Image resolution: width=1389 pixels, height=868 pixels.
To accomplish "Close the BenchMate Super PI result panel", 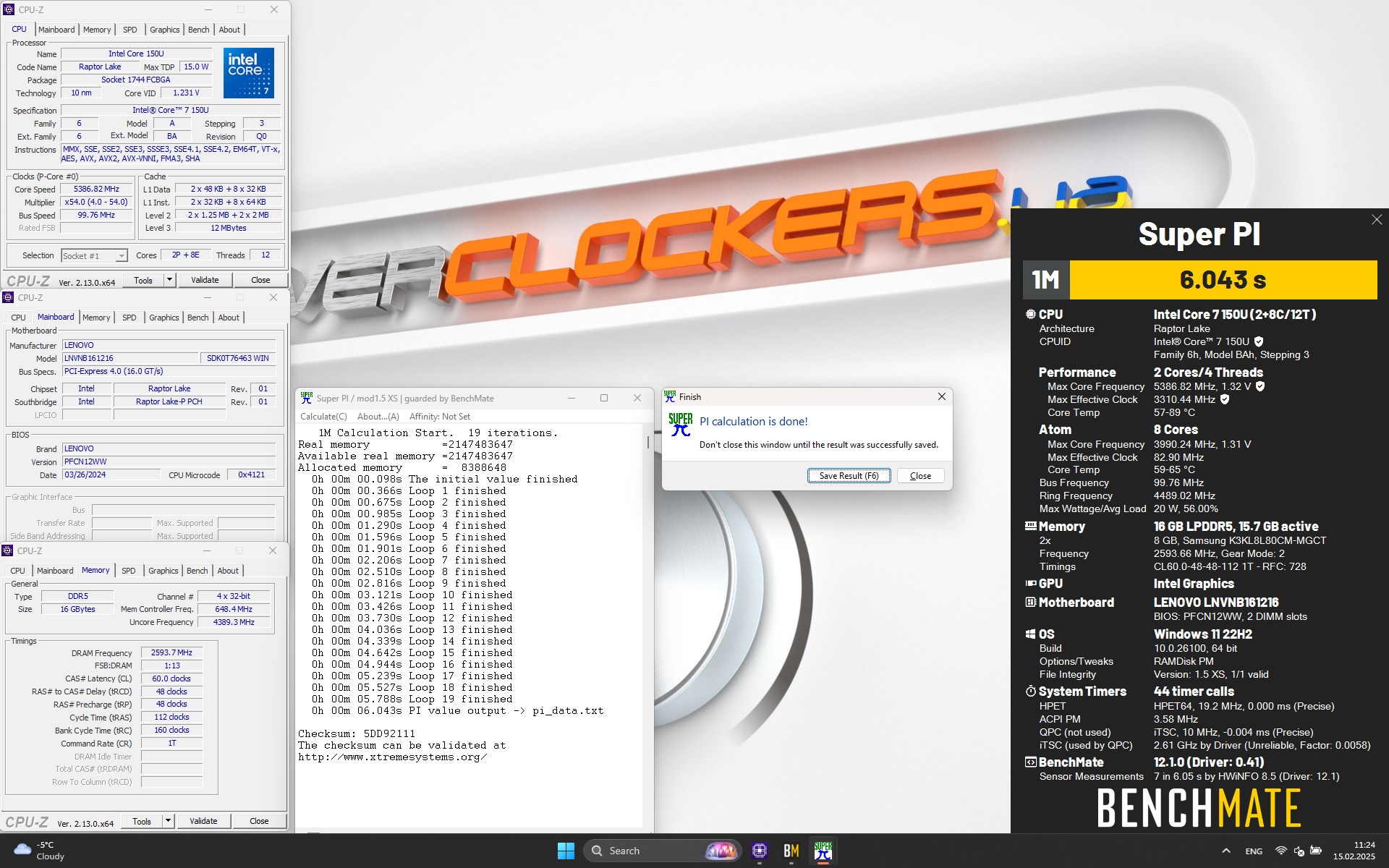I will tap(1377, 220).
